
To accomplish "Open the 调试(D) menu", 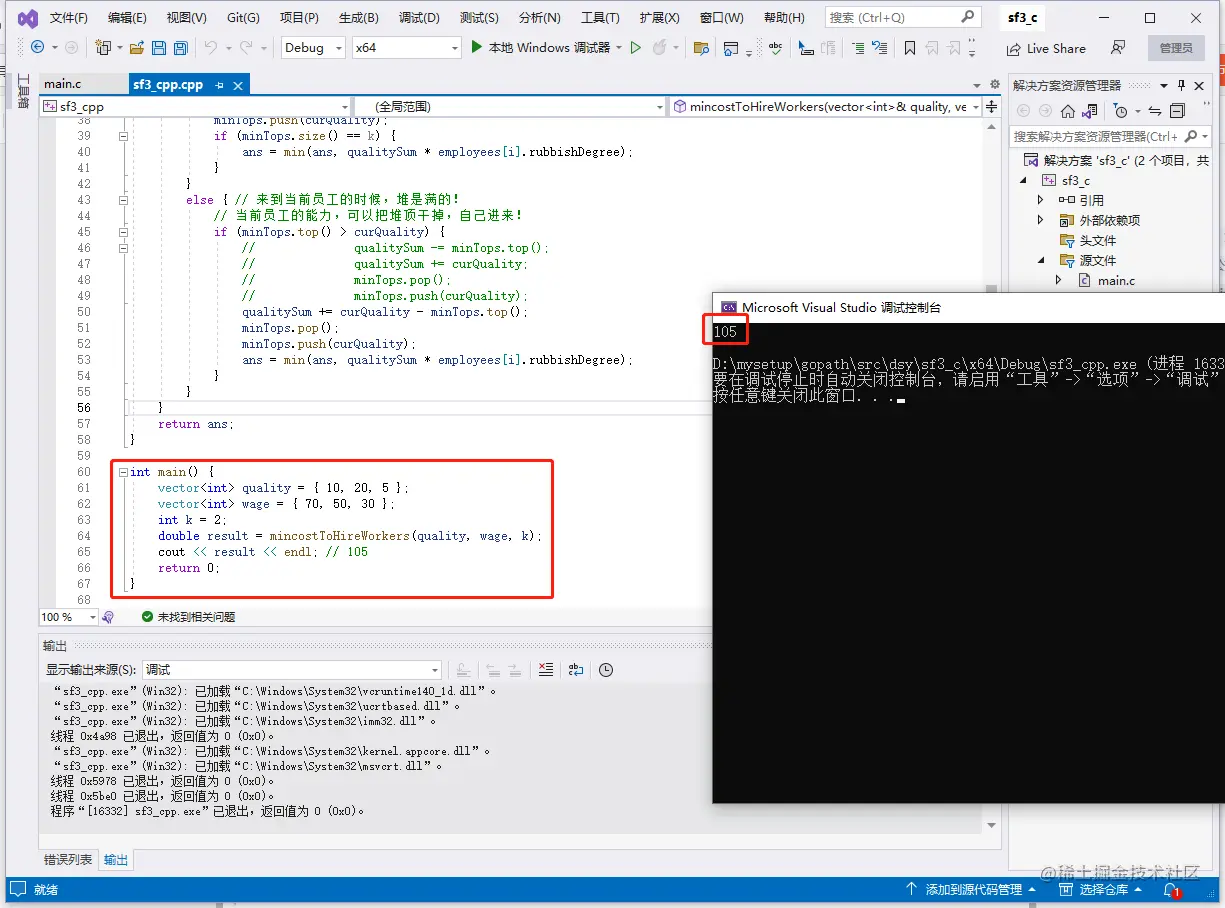I will pos(419,18).
